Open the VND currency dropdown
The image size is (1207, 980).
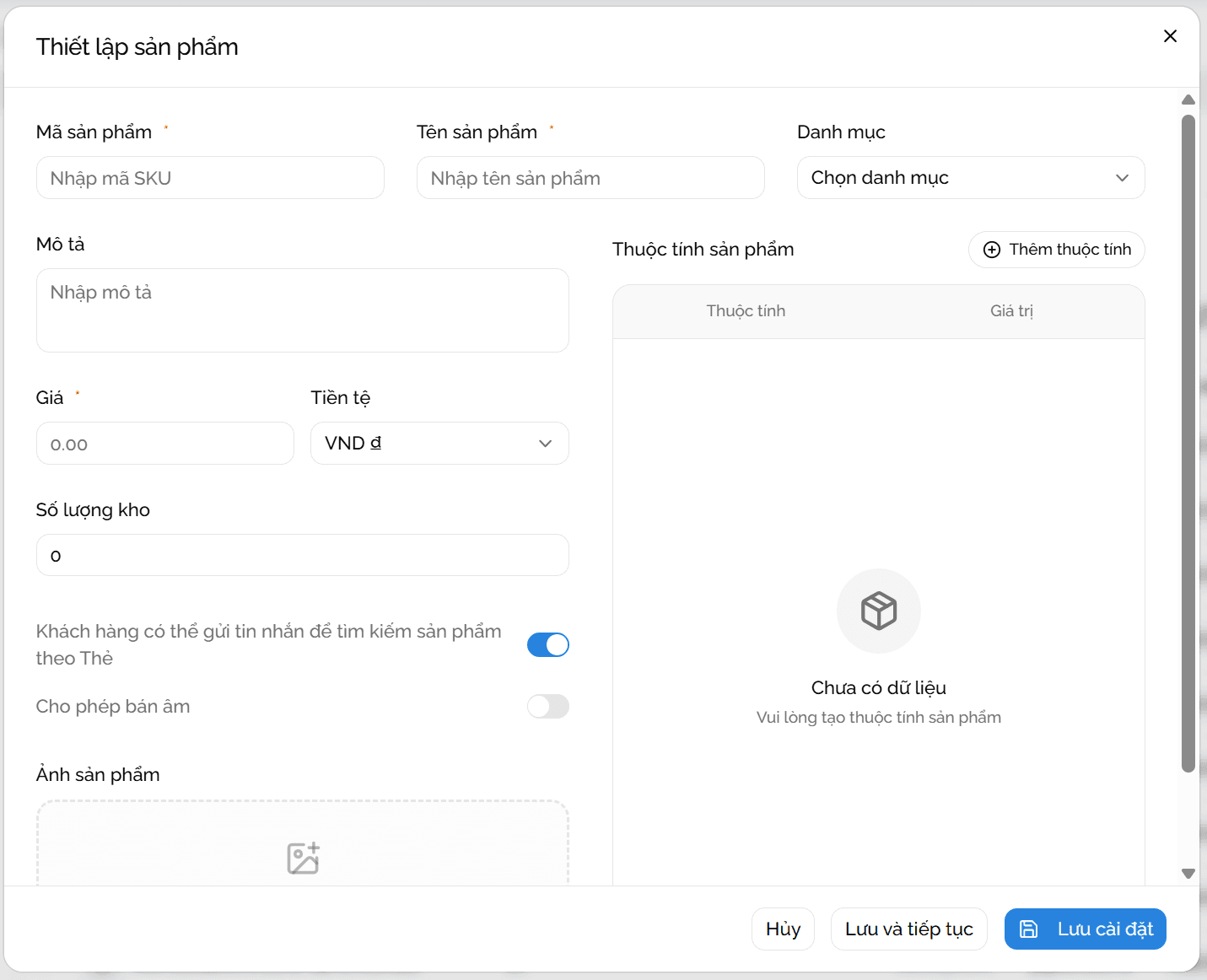click(439, 444)
